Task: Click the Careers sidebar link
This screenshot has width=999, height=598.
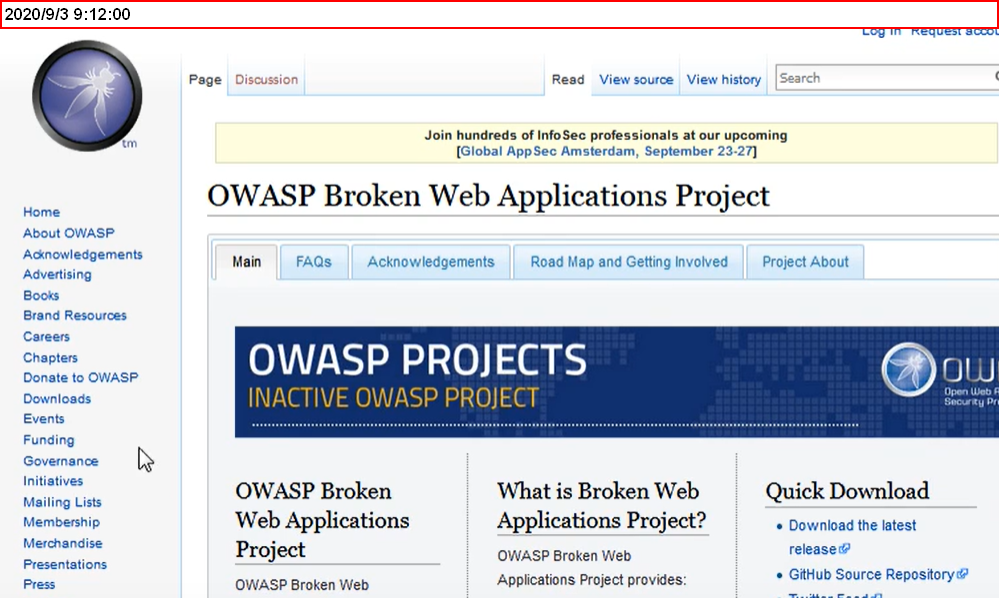Action: coord(47,336)
